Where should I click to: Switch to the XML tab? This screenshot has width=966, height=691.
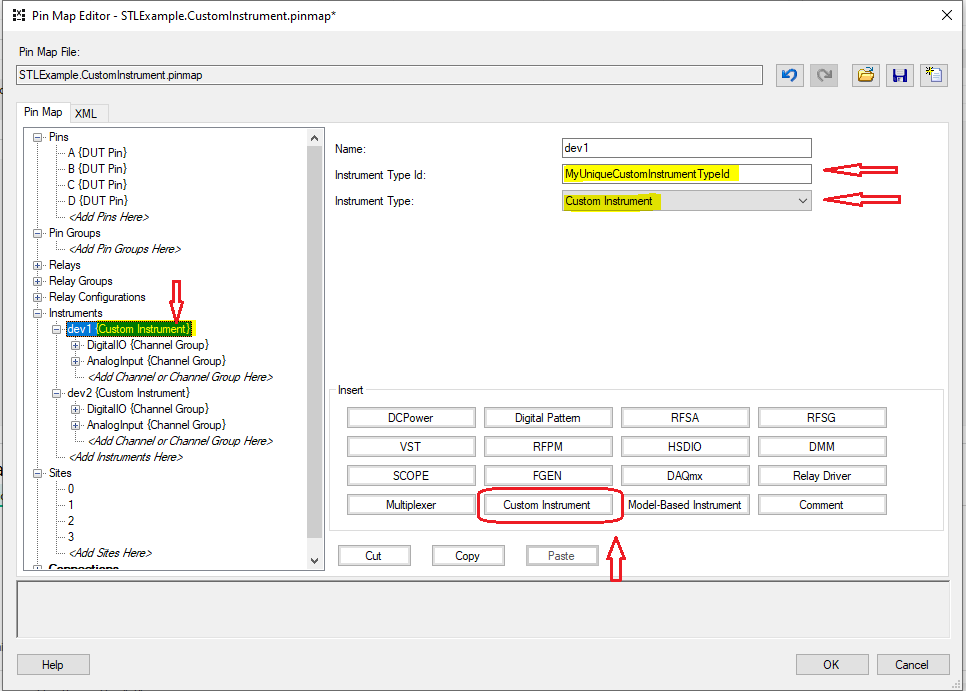click(x=86, y=114)
